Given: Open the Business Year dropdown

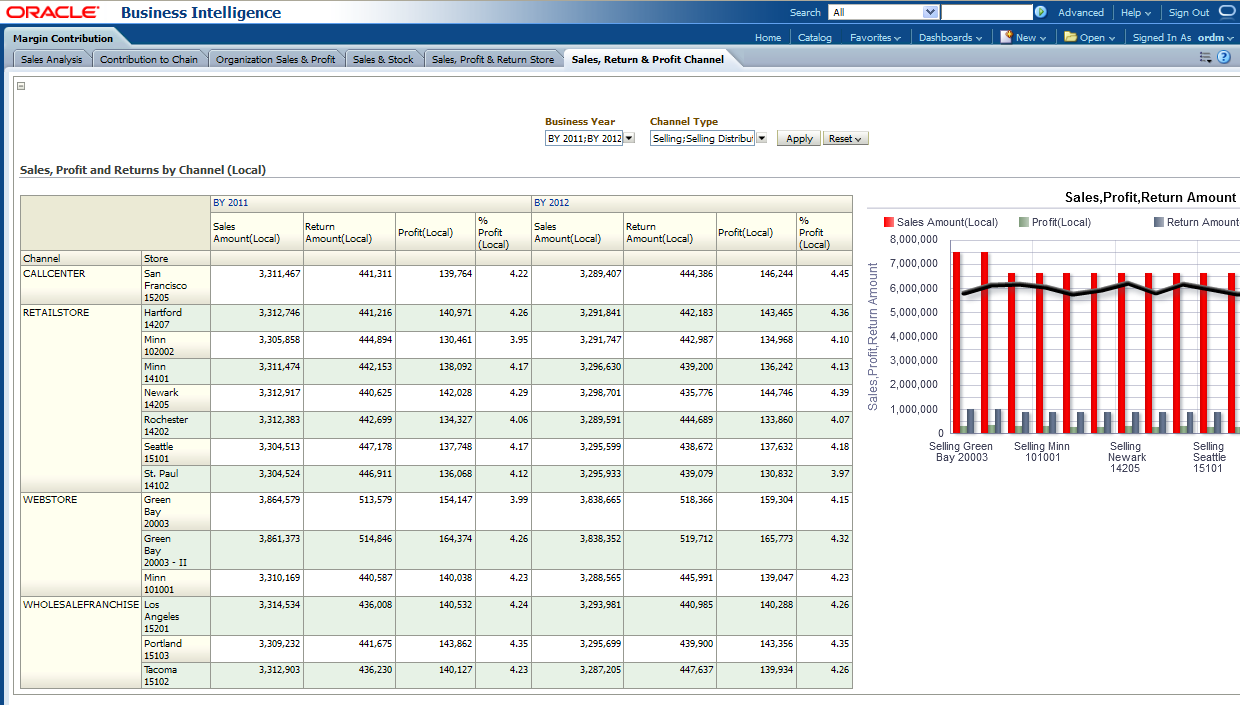Looking at the screenshot, I should tap(629, 139).
